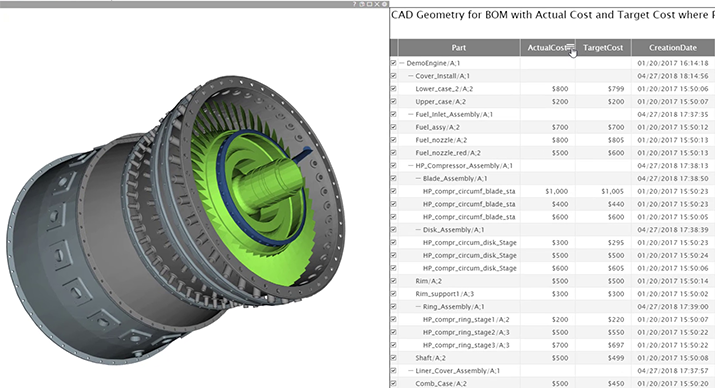This screenshot has height=388, width=715.
Task: Collapse the Blade_Assembly/A;1 node
Action: (418, 178)
